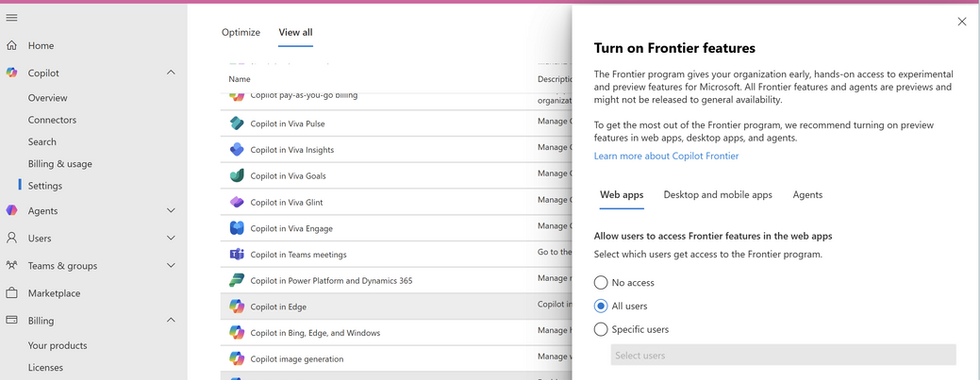980x380 pixels.
Task: Click the Copilot in Edge row icon
Action: [x=236, y=306]
